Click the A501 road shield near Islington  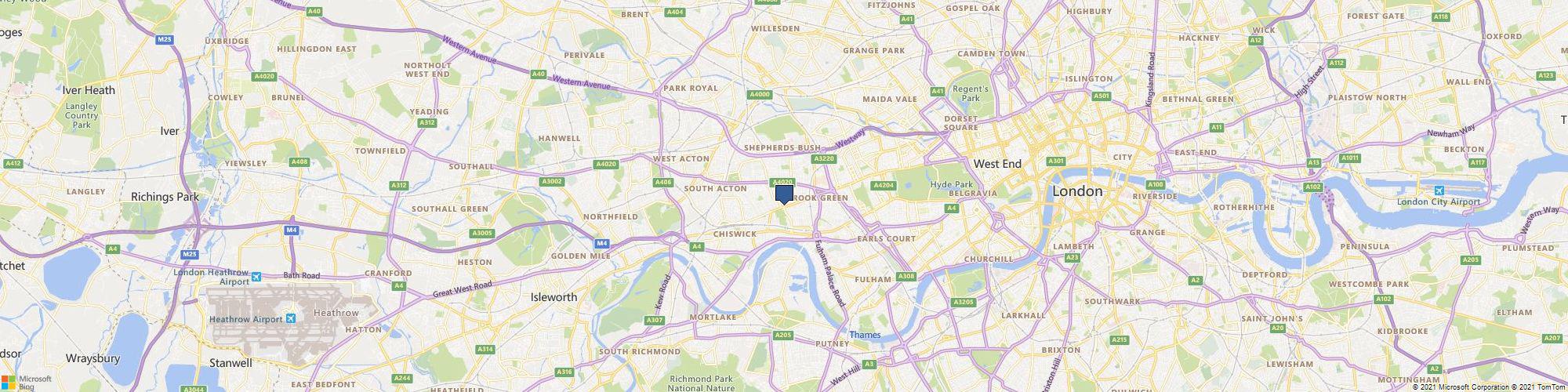tap(1102, 96)
